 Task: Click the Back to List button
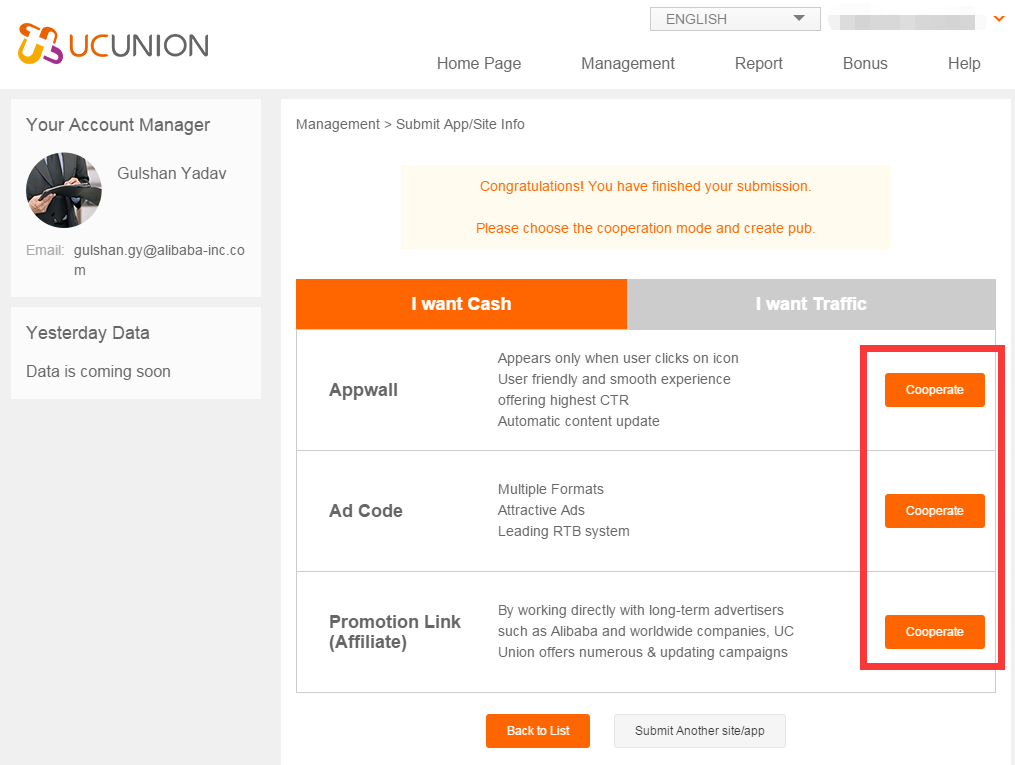point(538,731)
